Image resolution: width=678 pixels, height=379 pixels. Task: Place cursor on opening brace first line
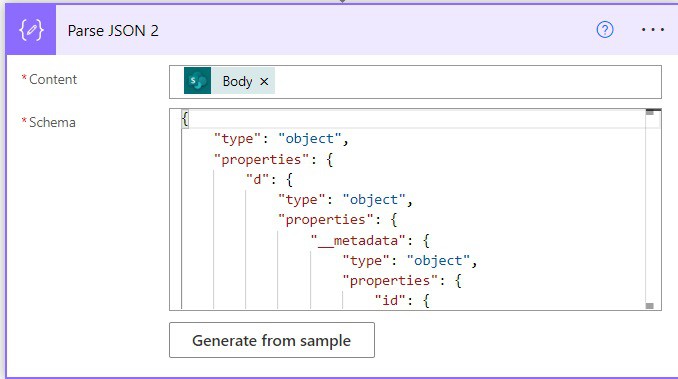(x=185, y=119)
